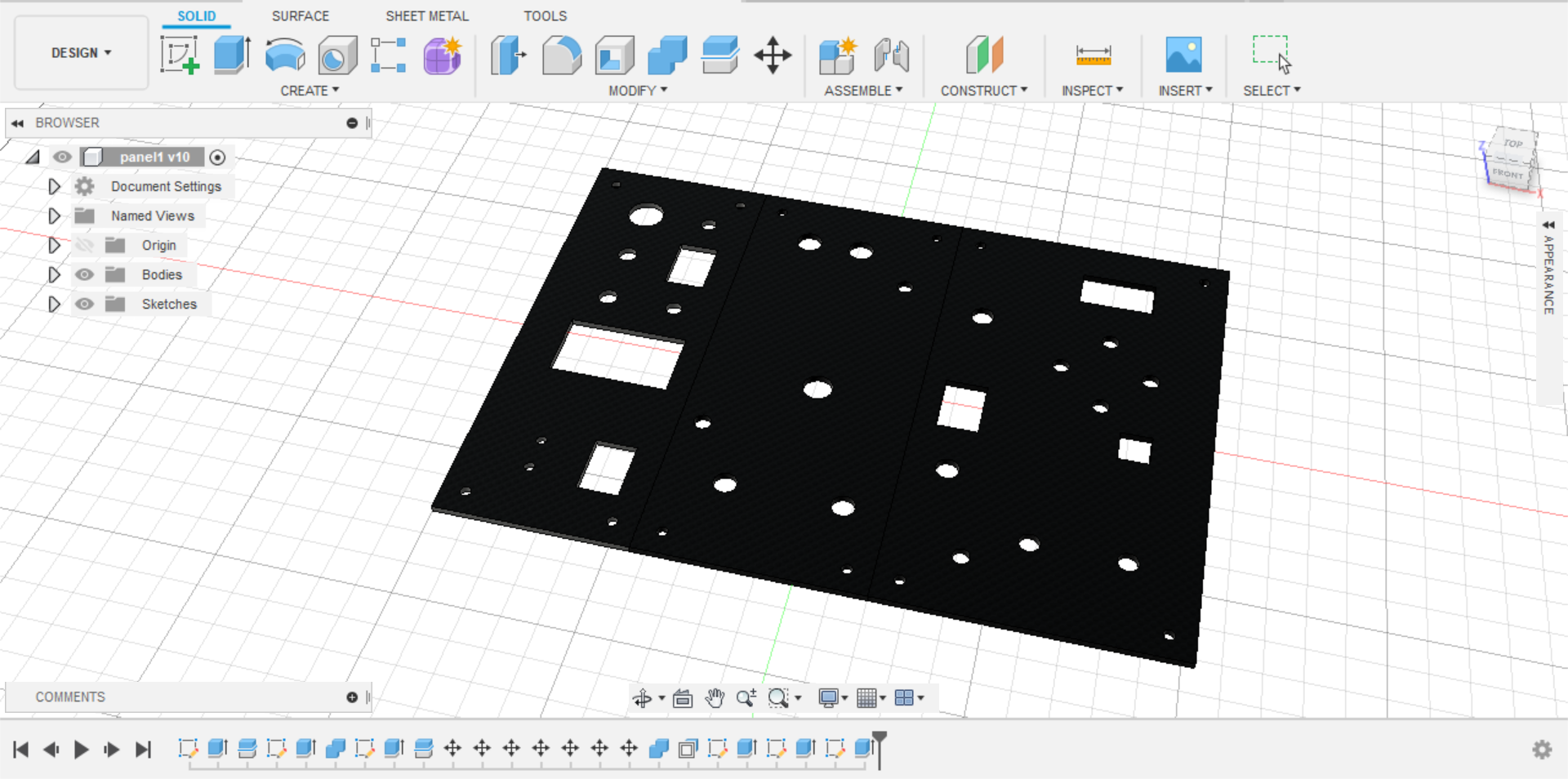Expand the Bodies node

54,274
